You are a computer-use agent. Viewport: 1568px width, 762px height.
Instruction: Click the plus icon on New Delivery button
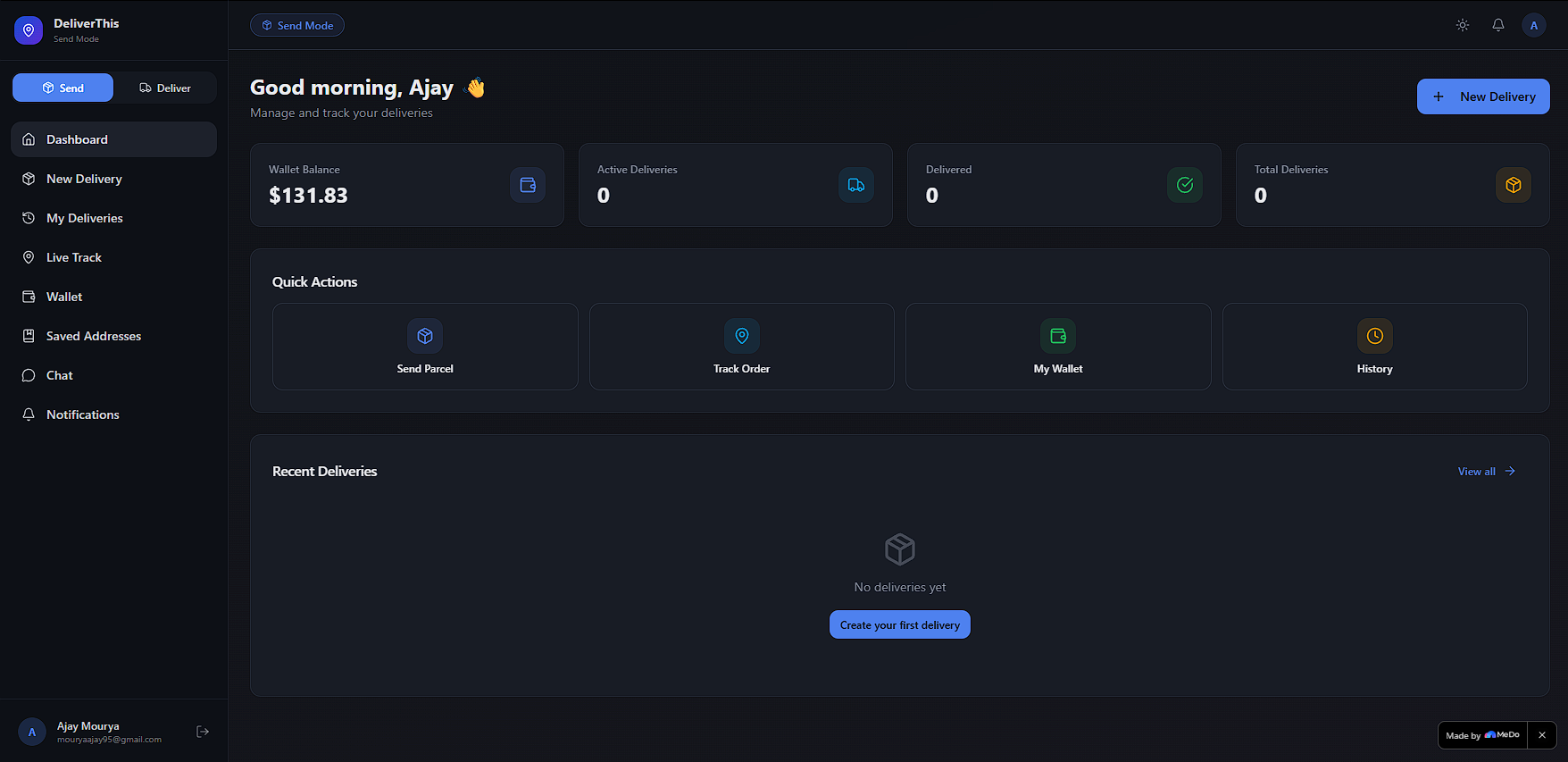[x=1439, y=96]
